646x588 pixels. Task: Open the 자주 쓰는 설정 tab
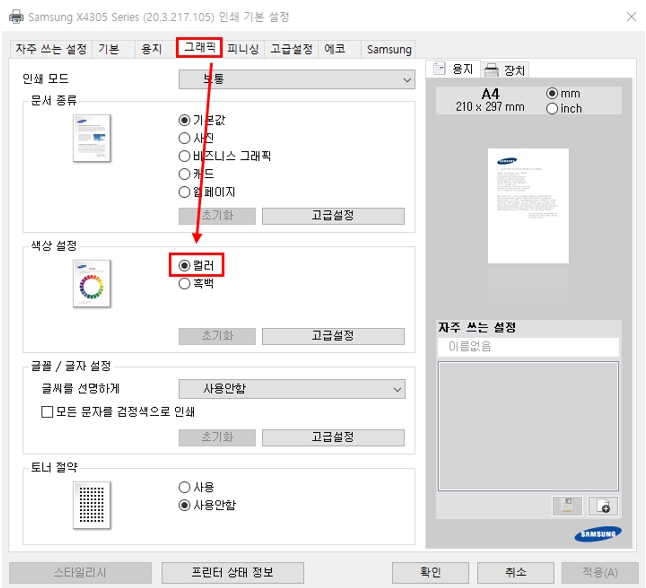[51, 49]
